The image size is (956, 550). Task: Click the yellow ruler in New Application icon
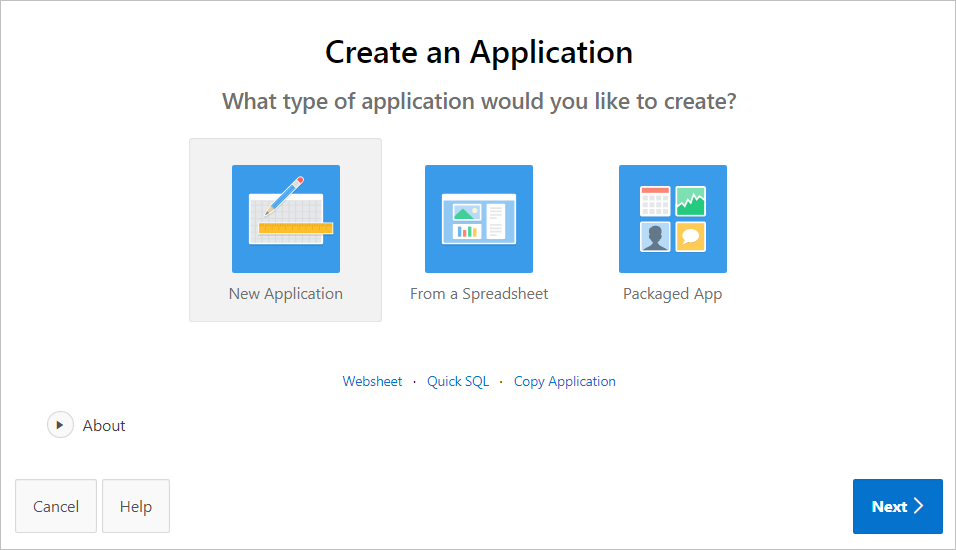coord(295,228)
